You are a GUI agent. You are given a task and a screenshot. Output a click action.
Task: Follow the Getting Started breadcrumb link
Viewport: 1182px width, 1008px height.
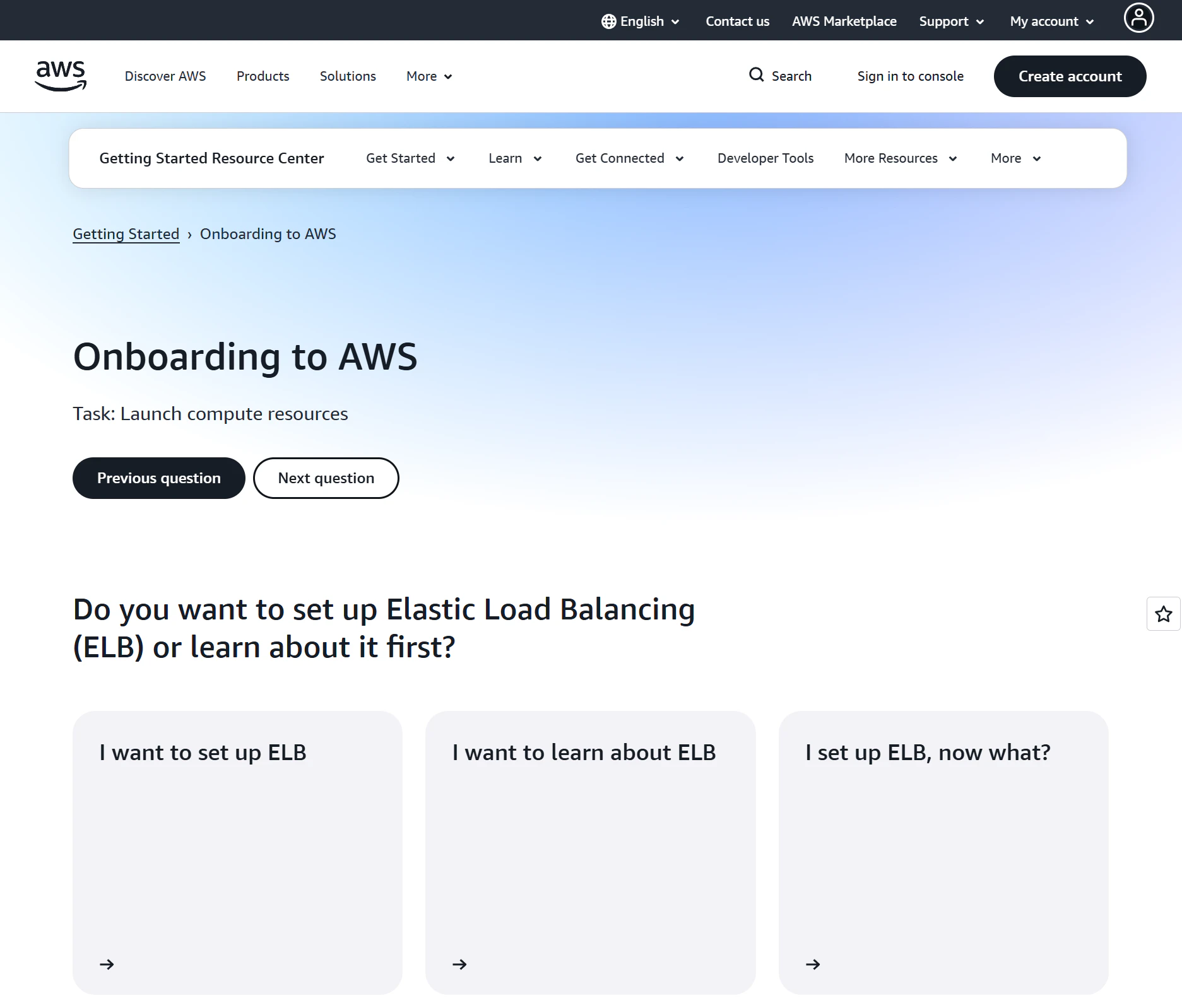point(126,234)
